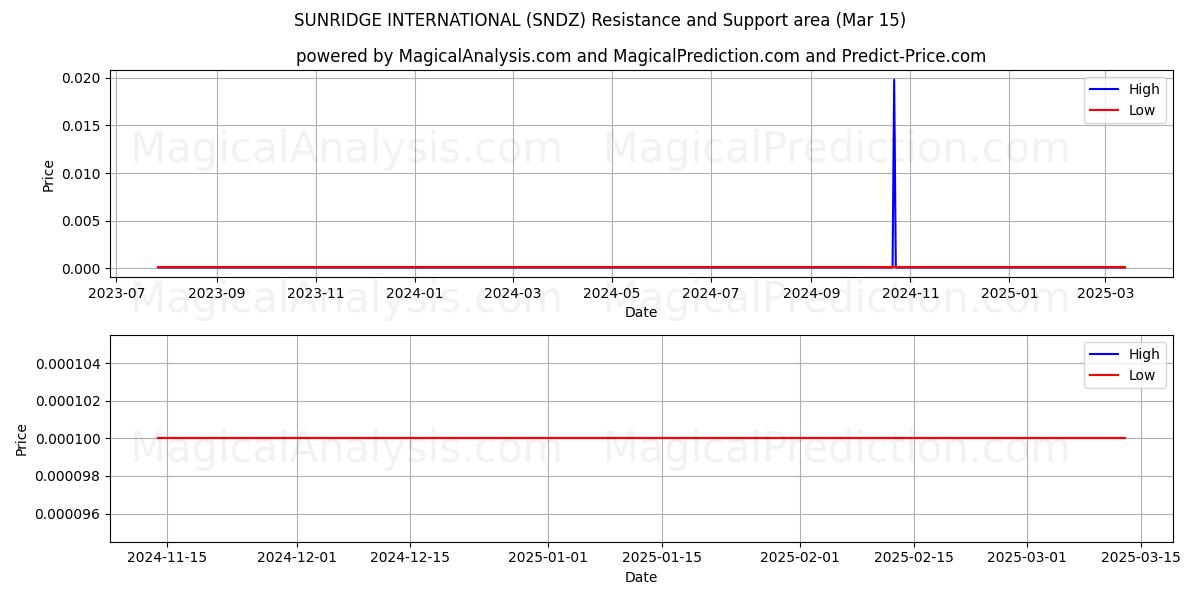Click the 'Price' axis label of top chart
Viewport: 1200px width, 600px height.
coord(49,174)
